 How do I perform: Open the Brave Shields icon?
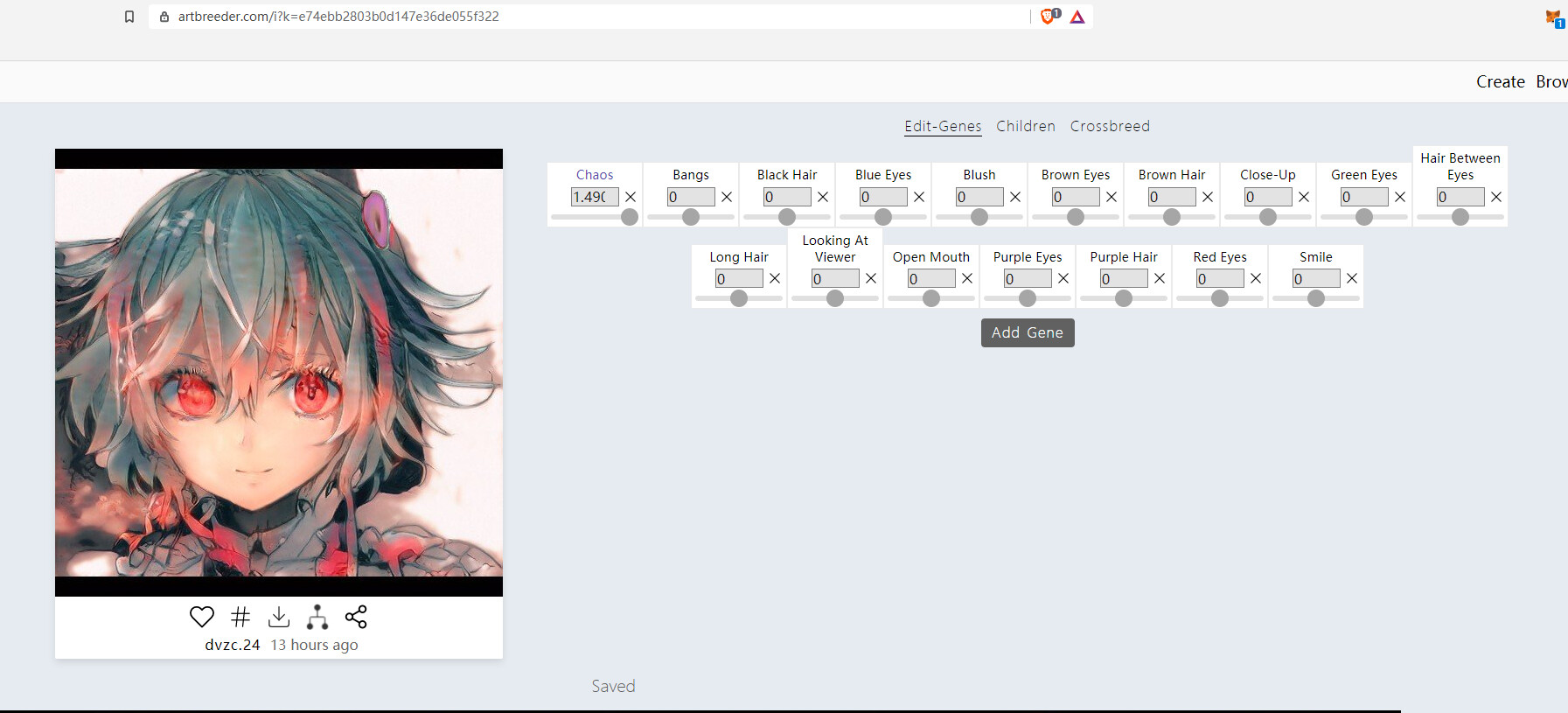coord(1049,17)
